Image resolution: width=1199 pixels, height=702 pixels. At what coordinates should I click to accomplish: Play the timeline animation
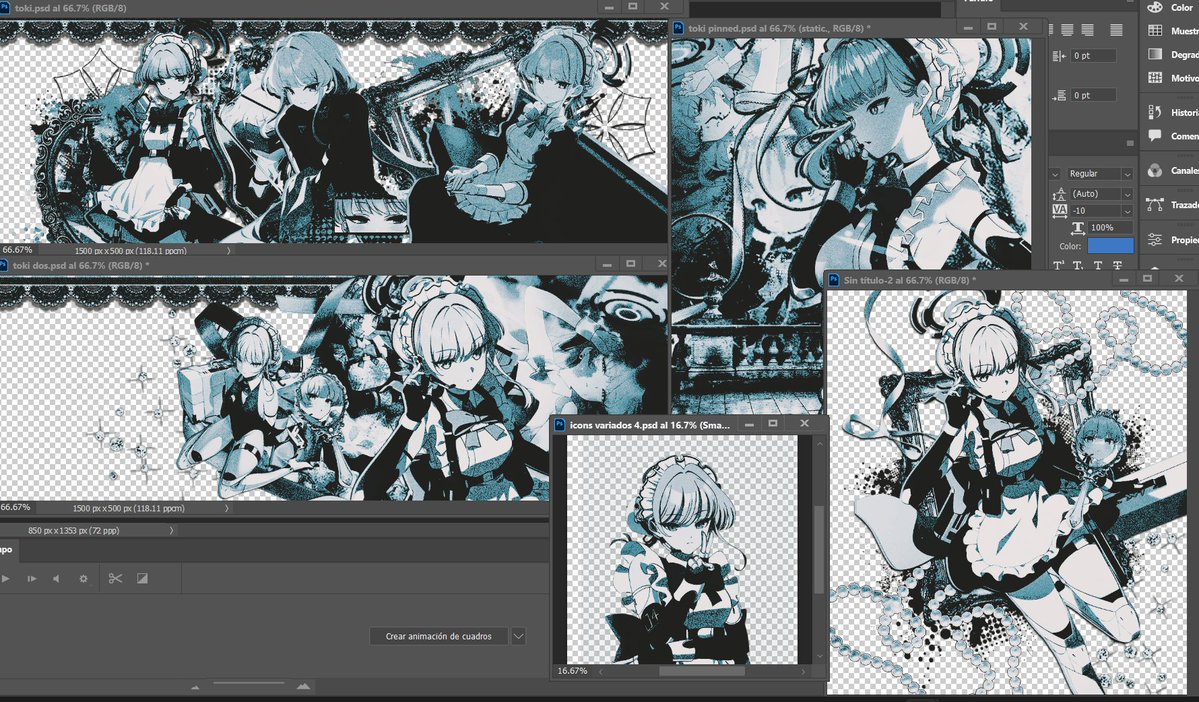(x=5, y=579)
